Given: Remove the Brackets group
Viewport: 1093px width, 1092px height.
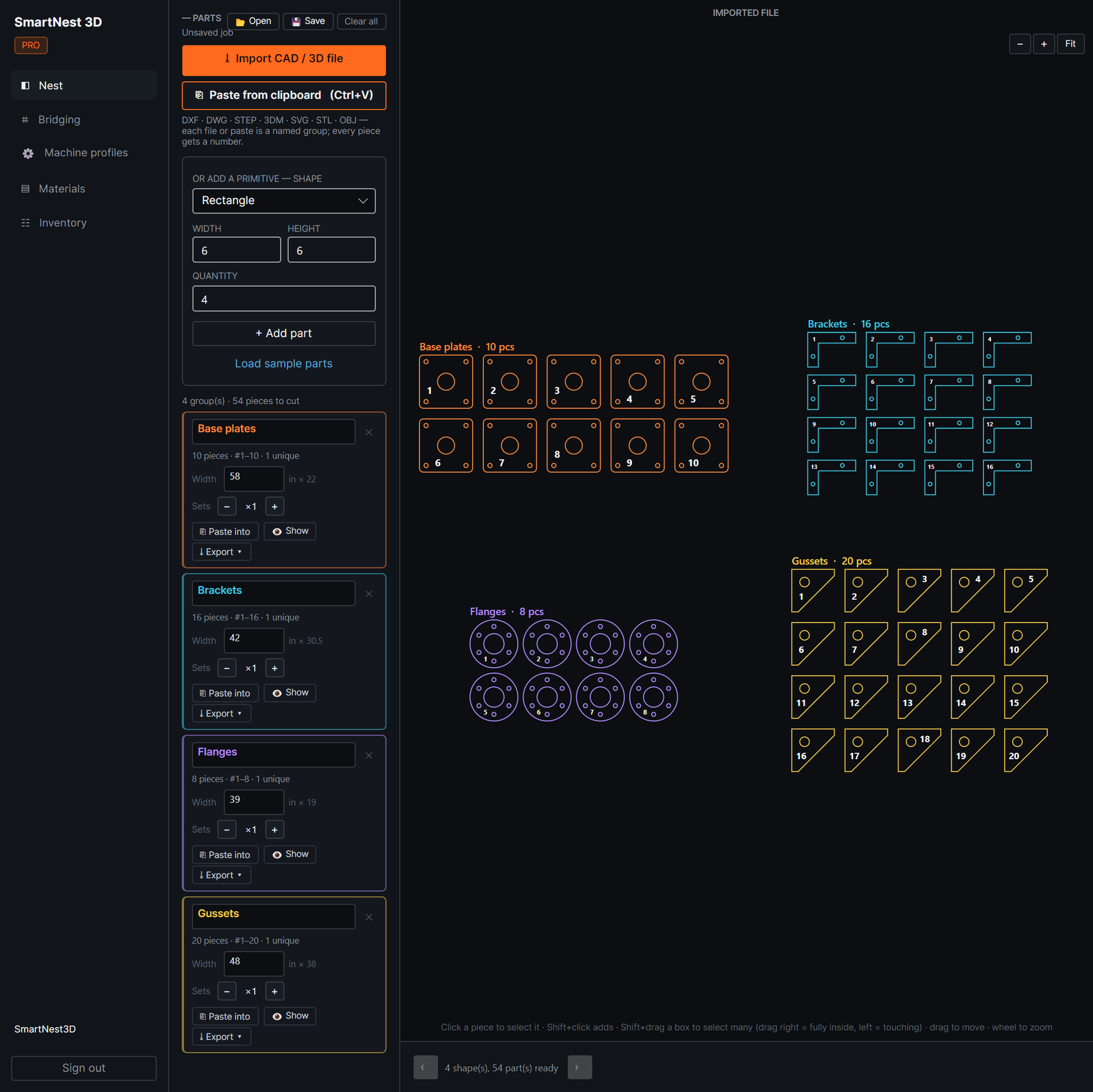Looking at the screenshot, I should click(x=369, y=594).
